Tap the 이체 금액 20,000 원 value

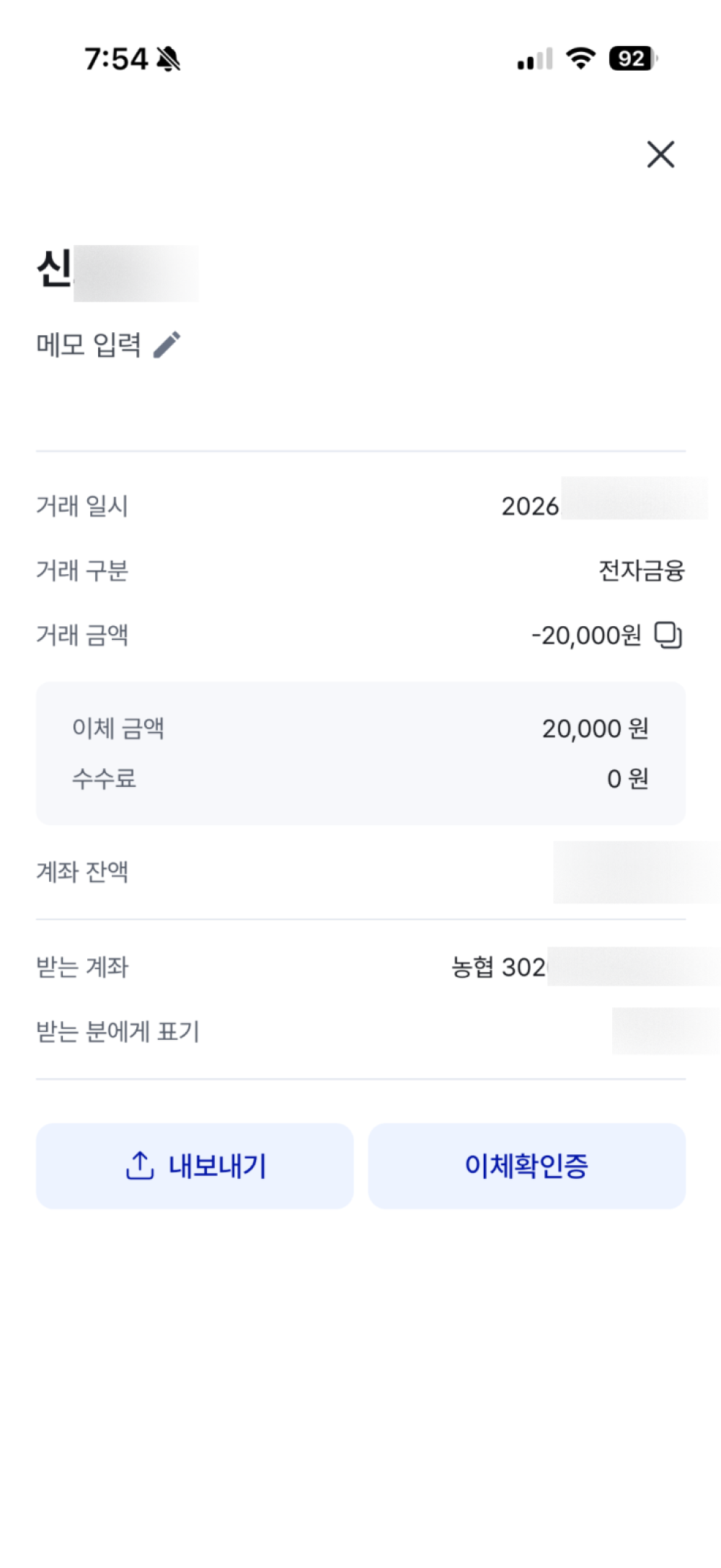tap(596, 729)
